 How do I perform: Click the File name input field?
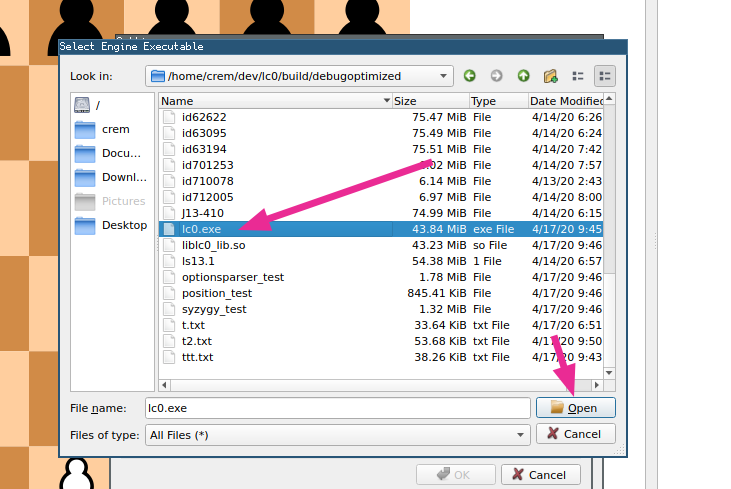point(335,408)
